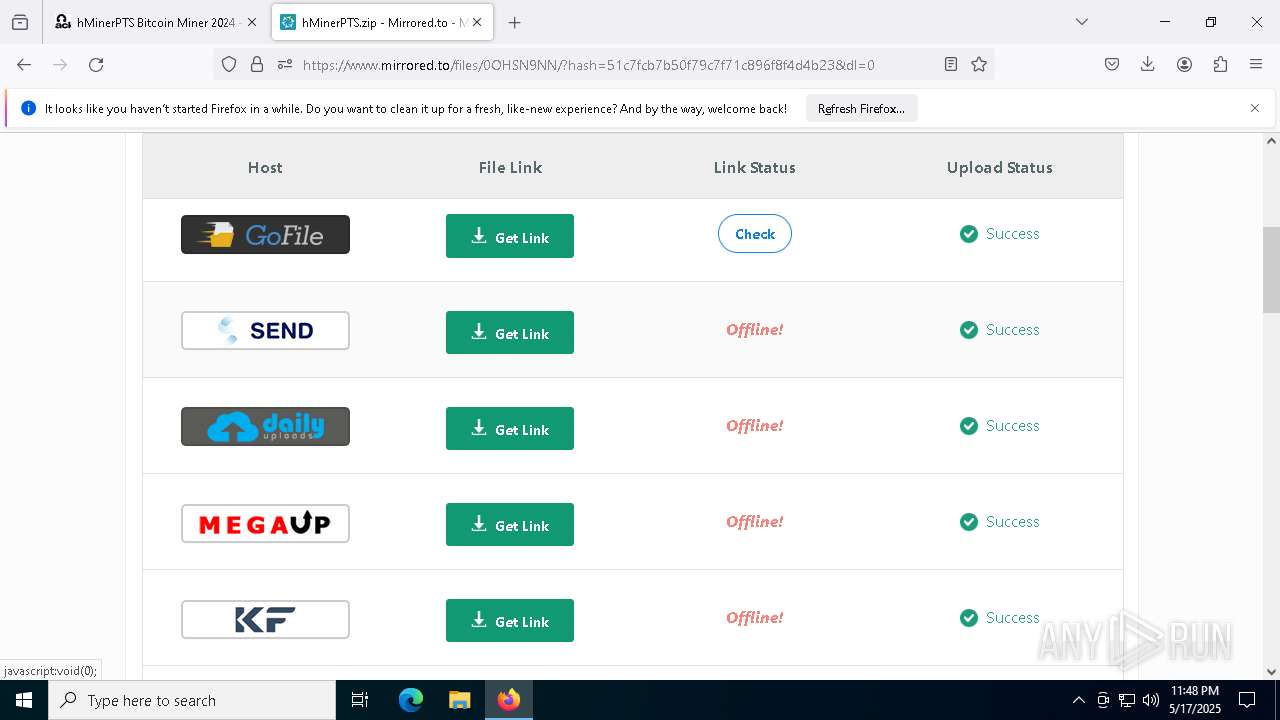The width and height of the screenshot is (1280, 720).
Task: Click Get Link for the KF host
Action: 510,620
